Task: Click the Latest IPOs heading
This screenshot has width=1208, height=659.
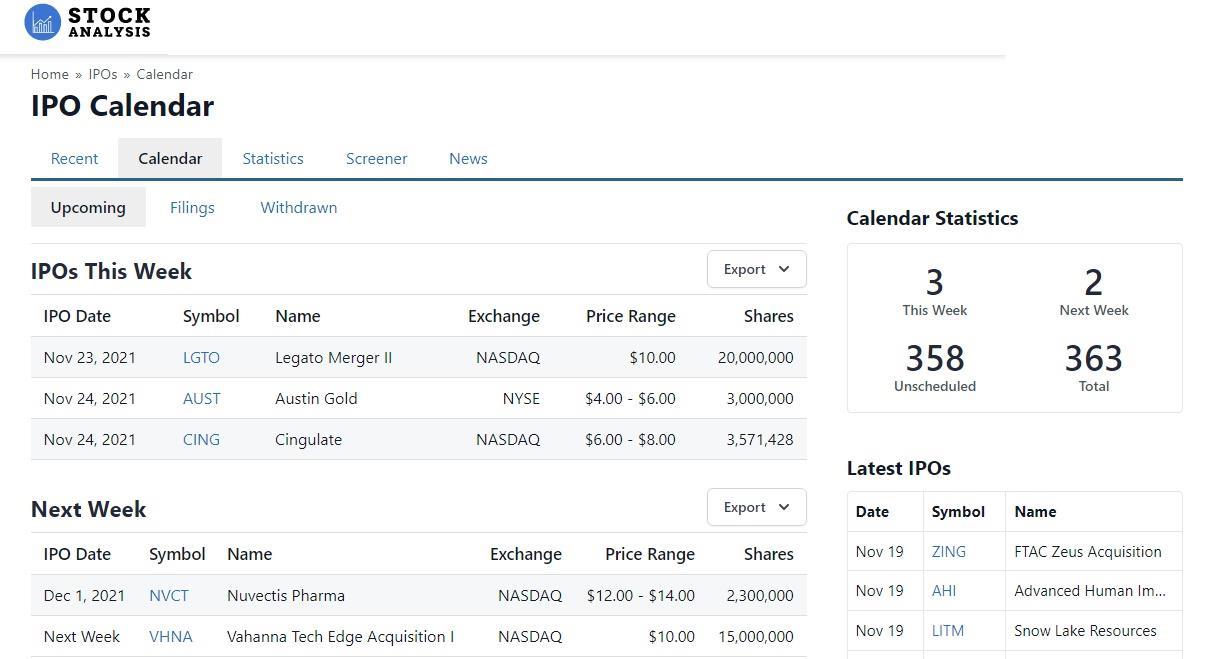Action: pos(899,468)
